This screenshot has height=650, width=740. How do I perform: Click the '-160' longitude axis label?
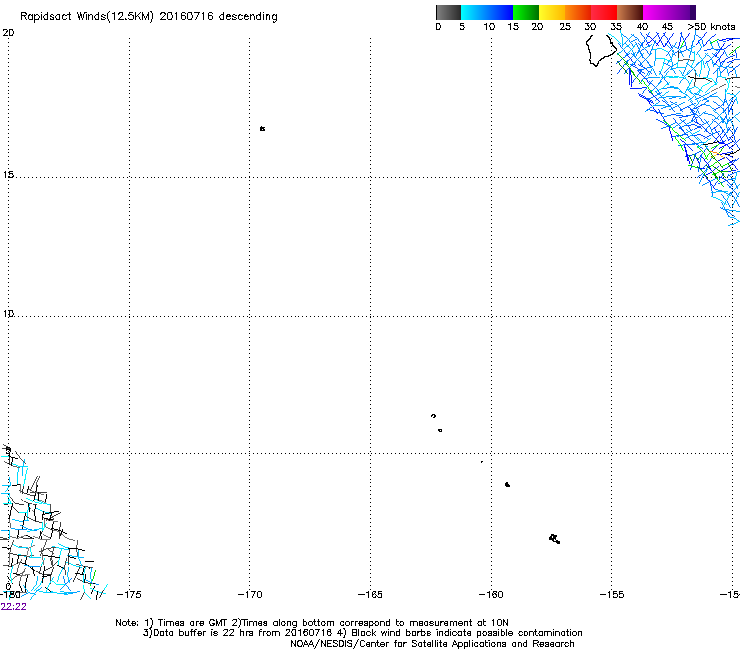click(x=491, y=594)
